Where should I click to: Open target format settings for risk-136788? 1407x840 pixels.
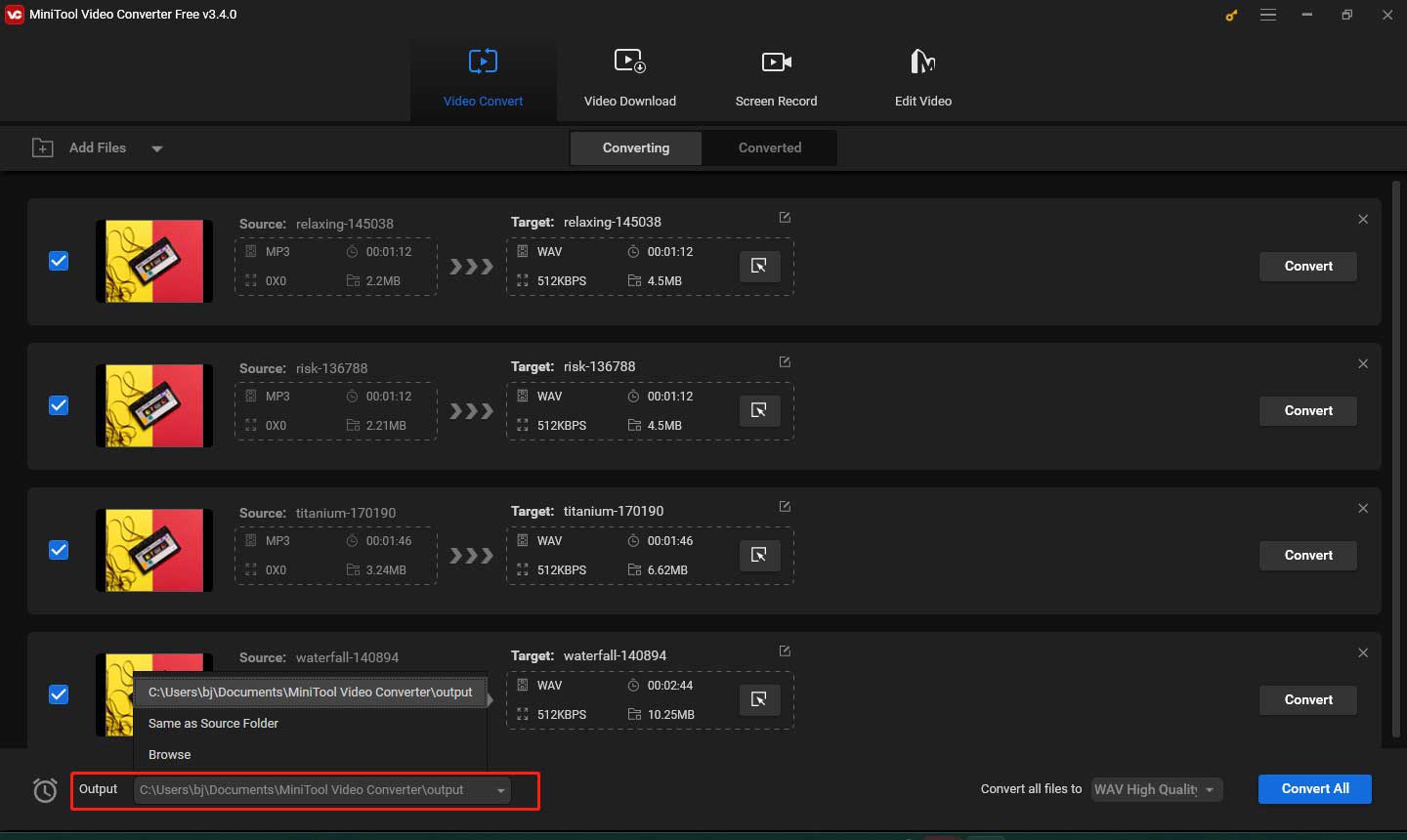(x=759, y=410)
